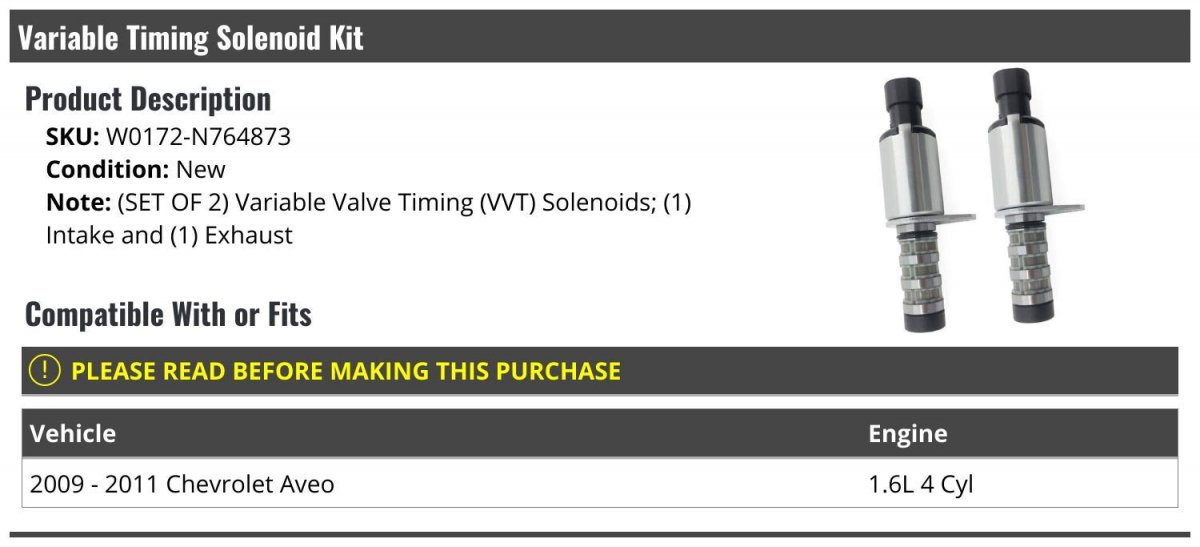
Task: Click the PLEASE READ BEFORE MAKING THIS PURCHASE banner
Action: coord(600,371)
